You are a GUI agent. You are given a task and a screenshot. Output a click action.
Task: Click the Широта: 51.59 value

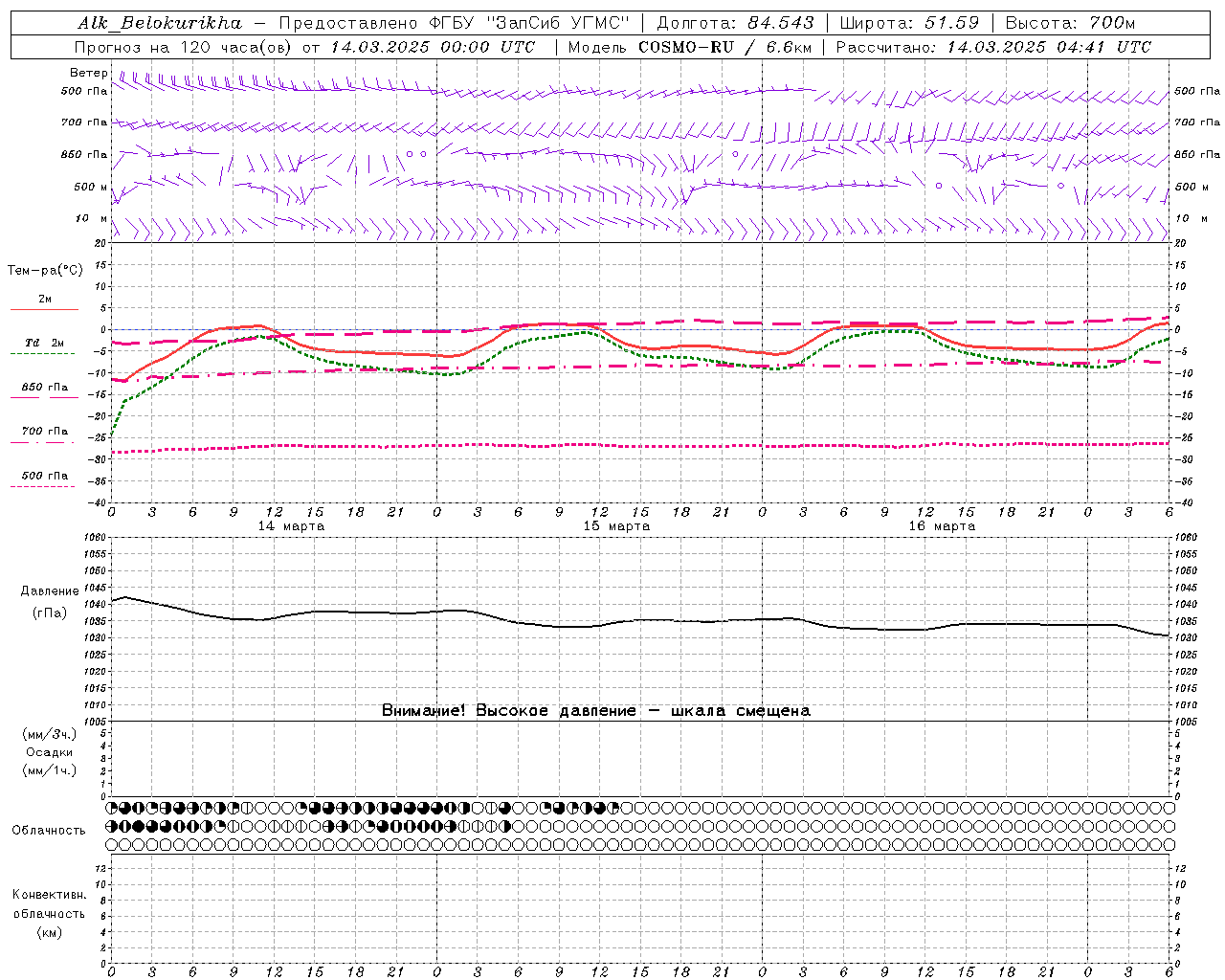[x=909, y=23]
